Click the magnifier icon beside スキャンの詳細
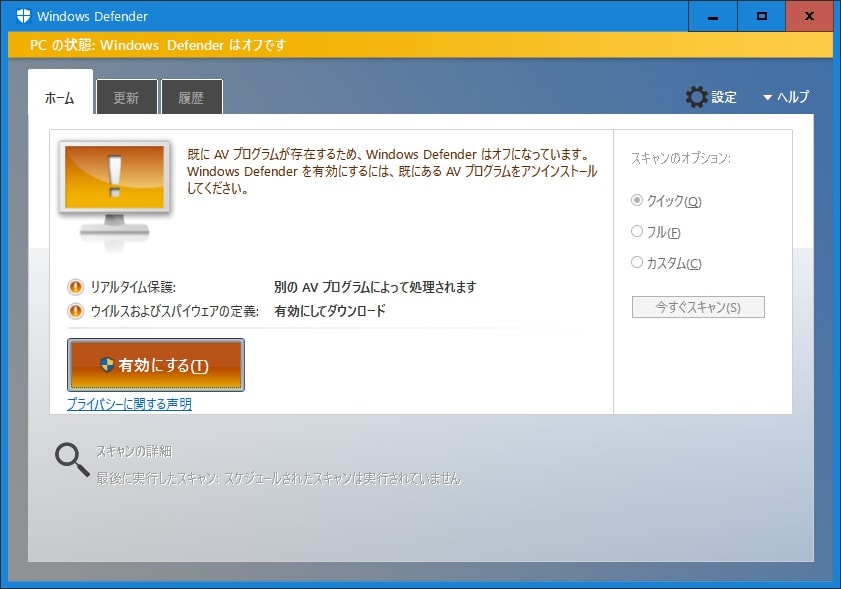Image resolution: width=841 pixels, height=589 pixels. [x=72, y=460]
